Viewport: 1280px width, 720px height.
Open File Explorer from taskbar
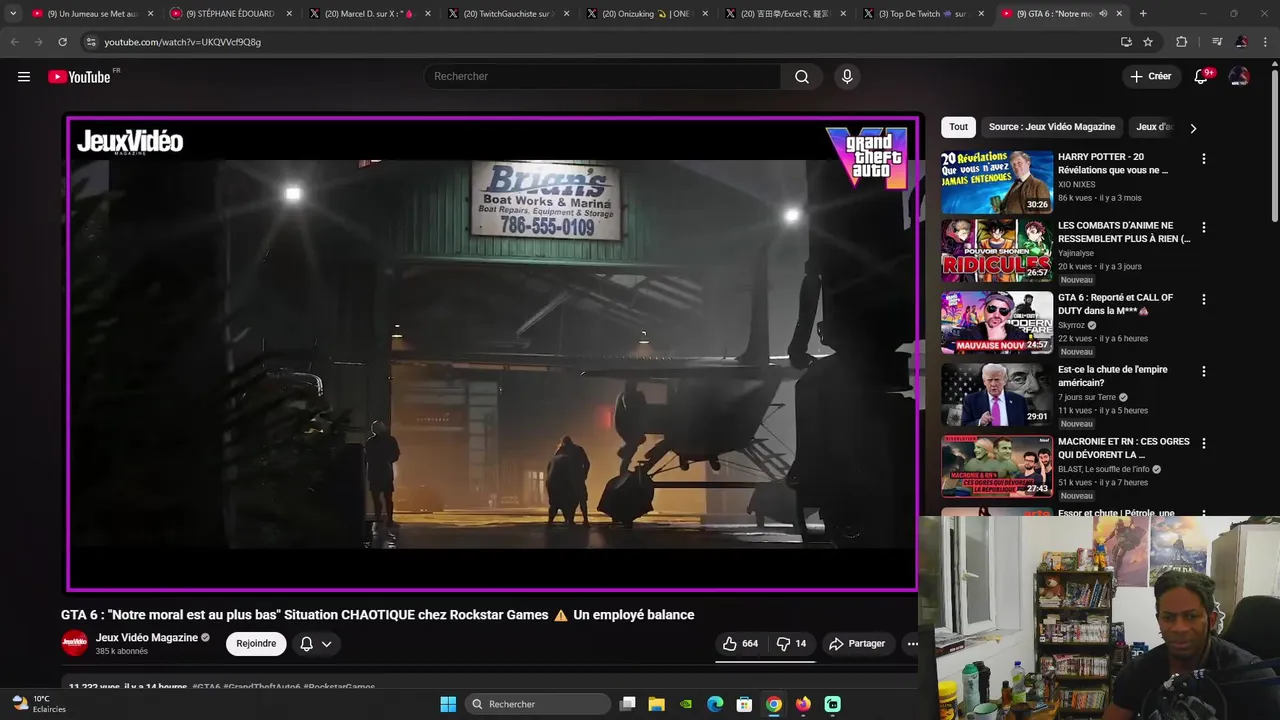656,704
